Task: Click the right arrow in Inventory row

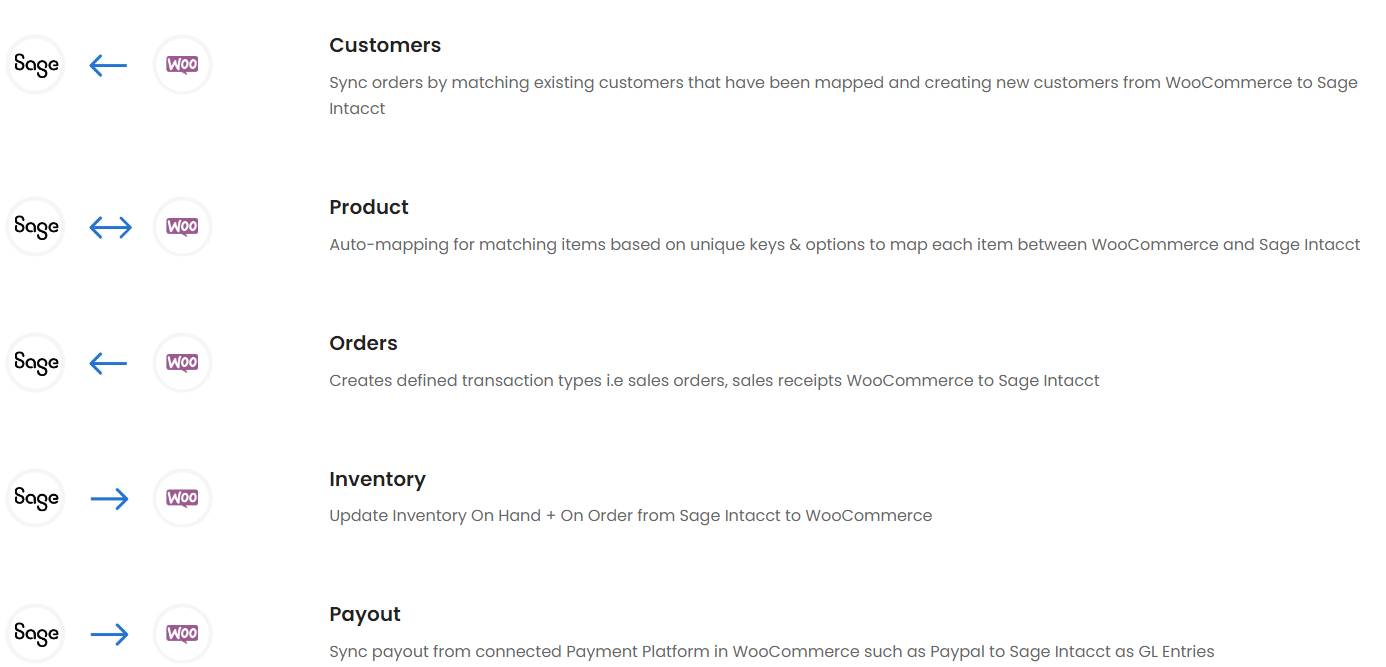Action: (x=110, y=499)
